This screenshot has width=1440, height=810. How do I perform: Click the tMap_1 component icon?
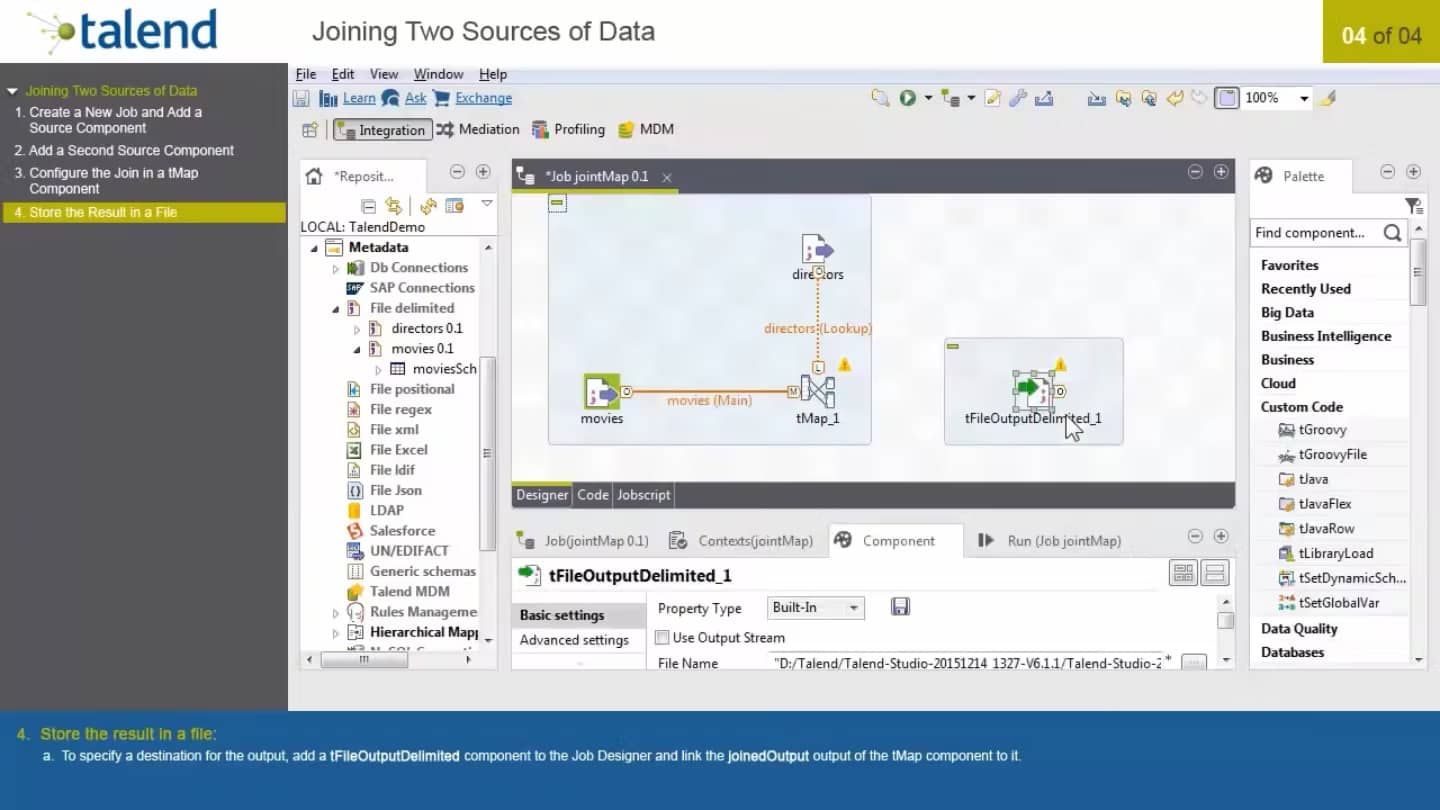(818, 392)
